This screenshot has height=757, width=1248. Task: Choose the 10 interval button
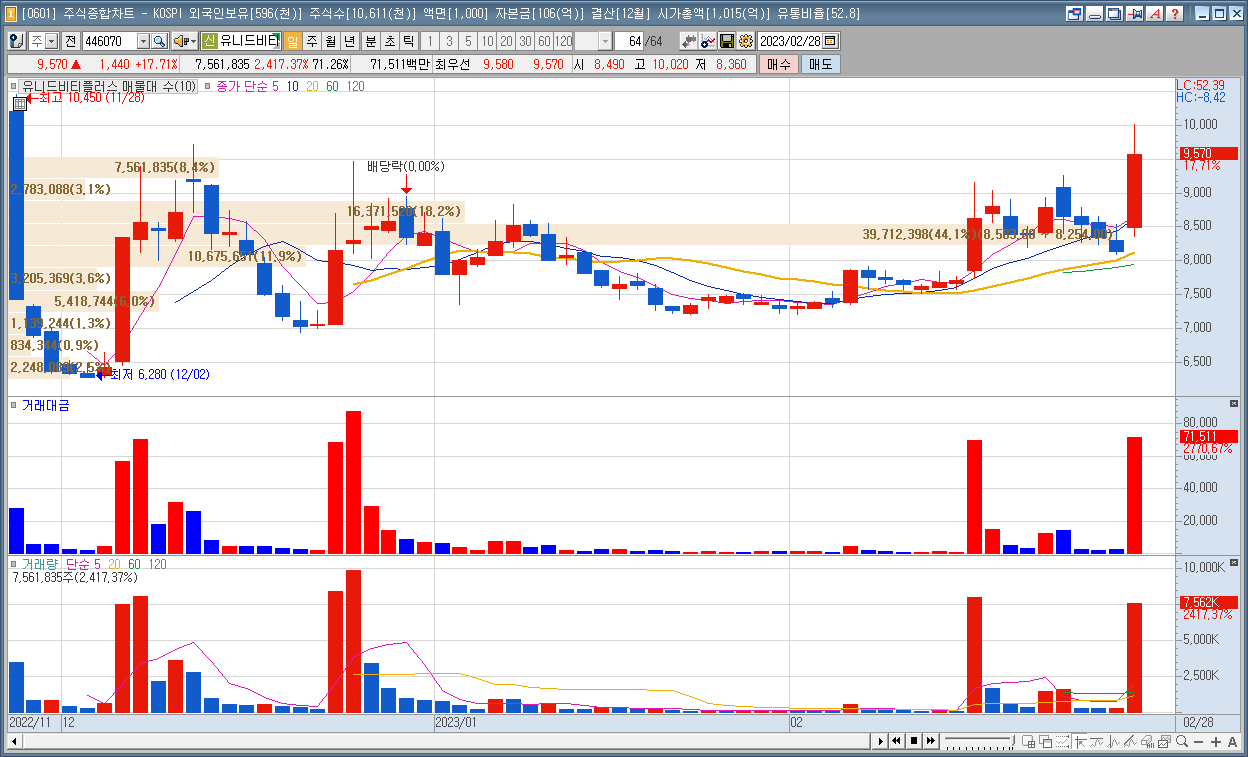pyautogui.click(x=487, y=41)
